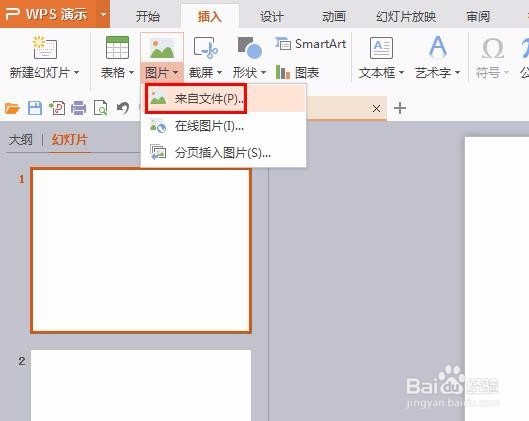Close the open document tab
This screenshot has width=529, height=421.
click(377, 108)
